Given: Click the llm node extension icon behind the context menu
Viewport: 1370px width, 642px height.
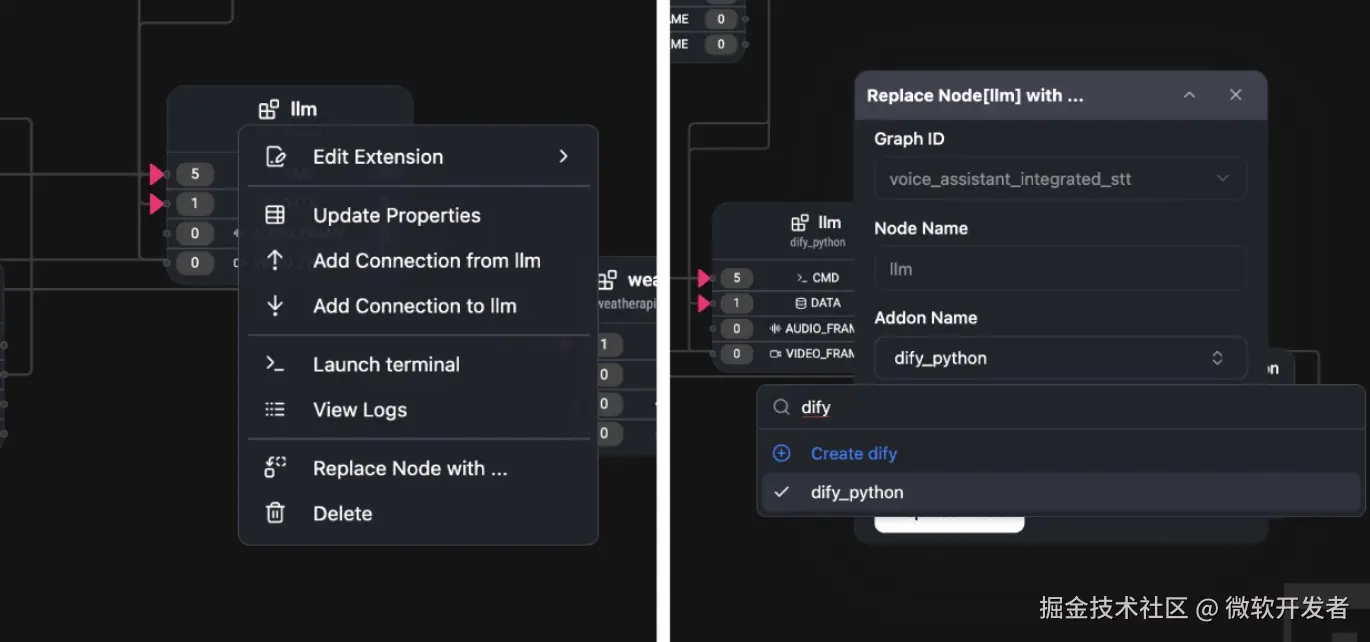Looking at the screenshot, I should point(269,109).
